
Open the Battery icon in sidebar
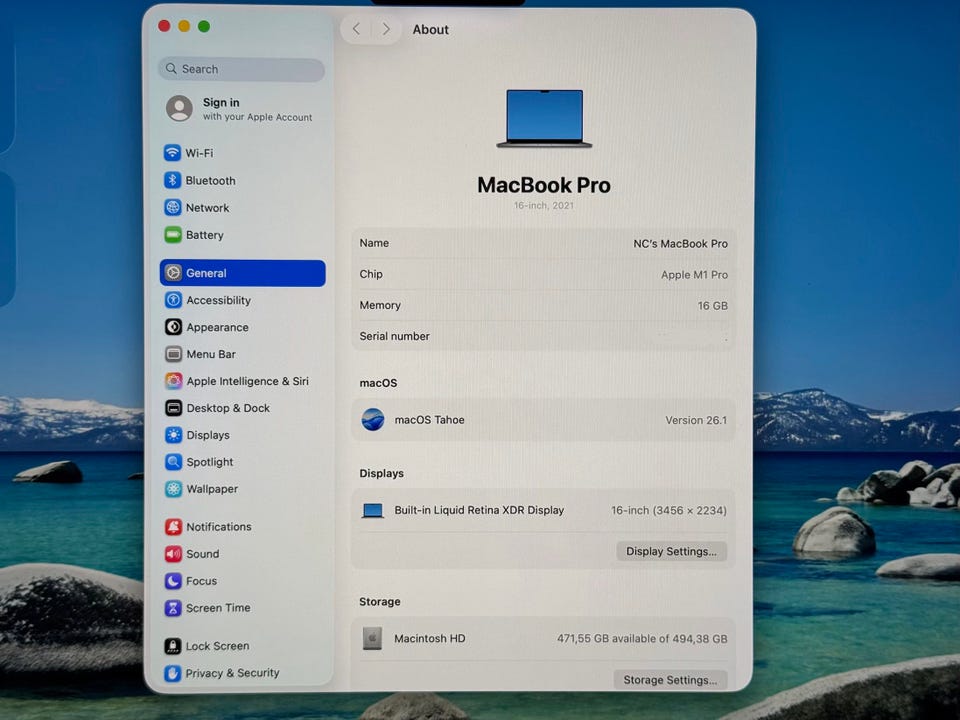(173, 234)
